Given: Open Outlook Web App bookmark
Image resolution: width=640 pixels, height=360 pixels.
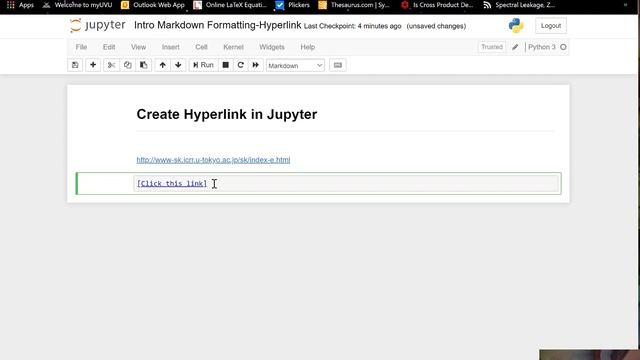Looking at the screenshot, I should (153, 5).
